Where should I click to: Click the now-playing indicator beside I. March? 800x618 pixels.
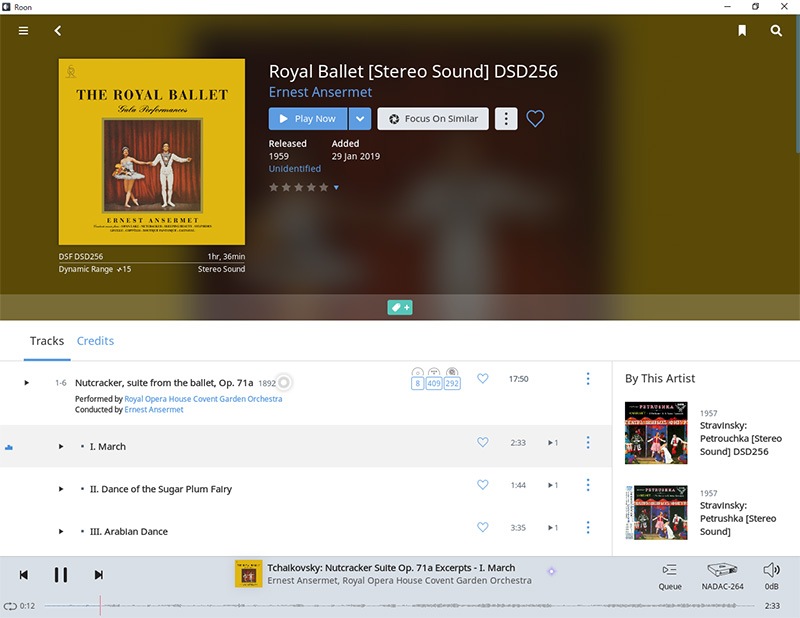[9, 448]
